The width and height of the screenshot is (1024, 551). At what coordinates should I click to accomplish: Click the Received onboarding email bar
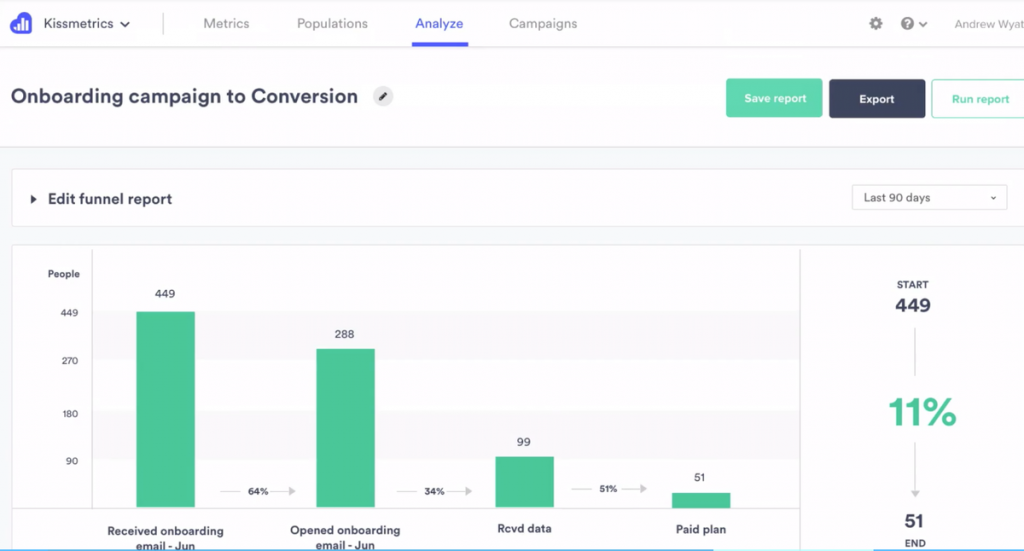pos(166,409)
